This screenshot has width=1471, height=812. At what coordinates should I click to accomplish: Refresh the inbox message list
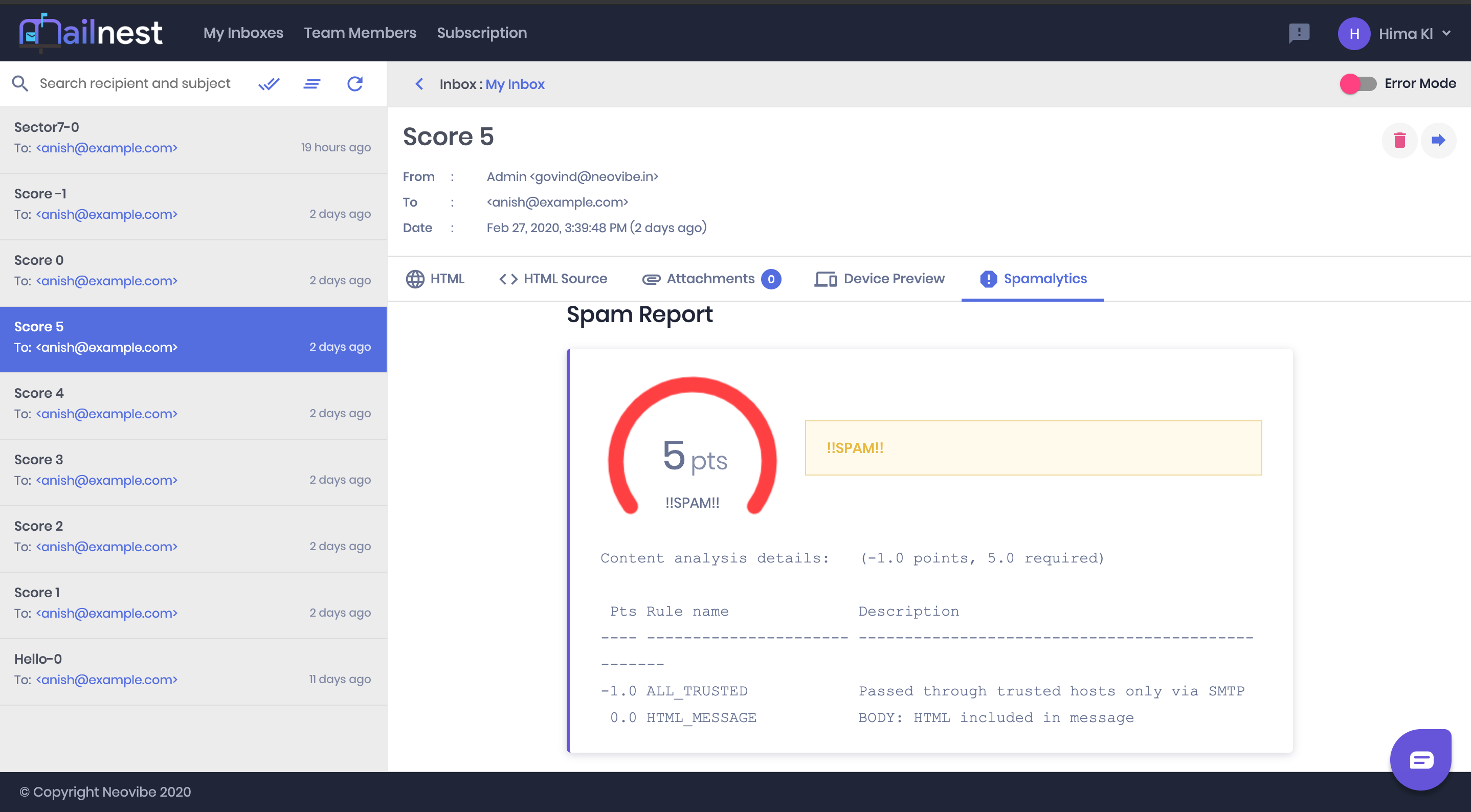355,84
